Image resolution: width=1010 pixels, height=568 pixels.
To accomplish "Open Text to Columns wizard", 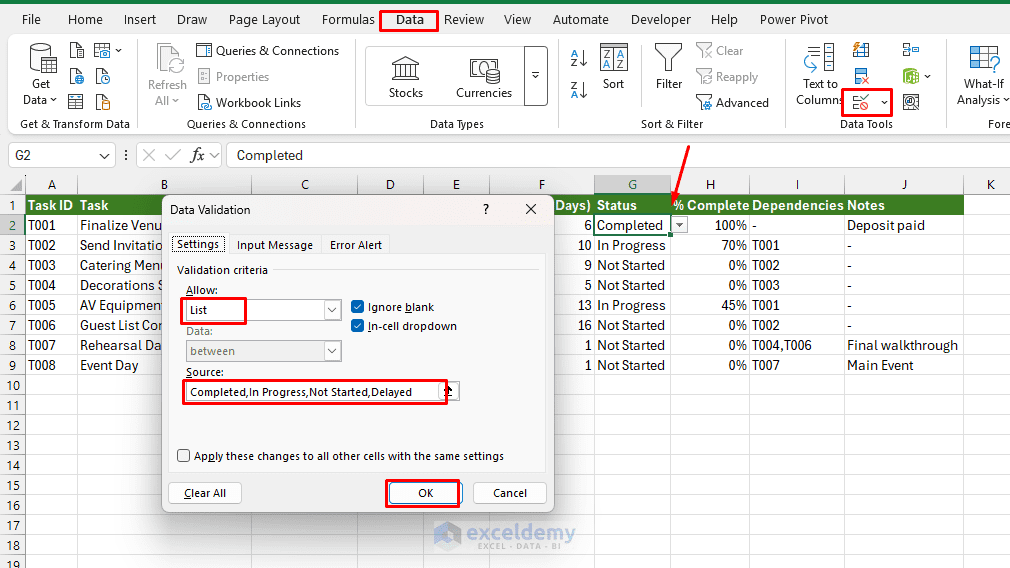I will coord(819,75).
